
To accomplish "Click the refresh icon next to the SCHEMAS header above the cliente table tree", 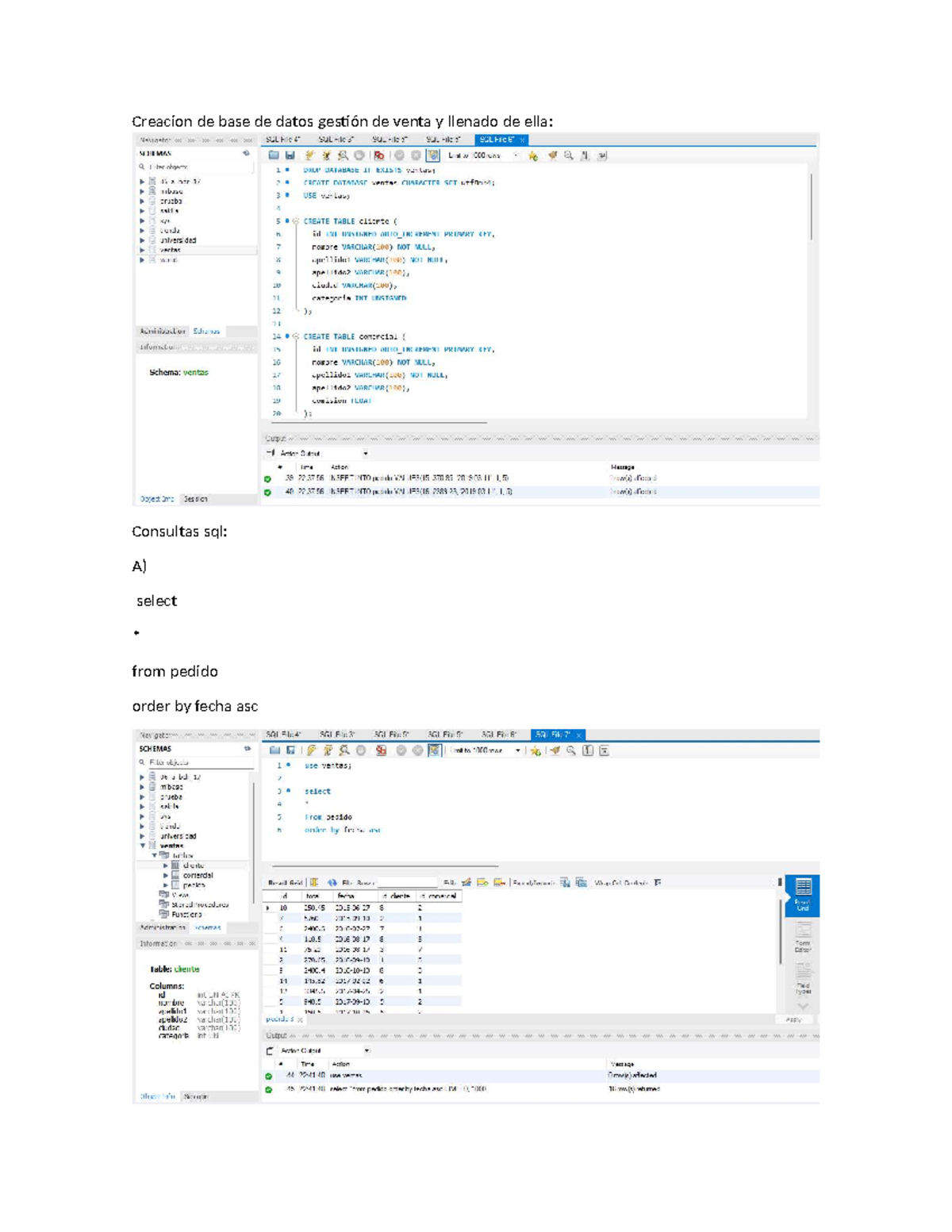I will tap(248, 748).
